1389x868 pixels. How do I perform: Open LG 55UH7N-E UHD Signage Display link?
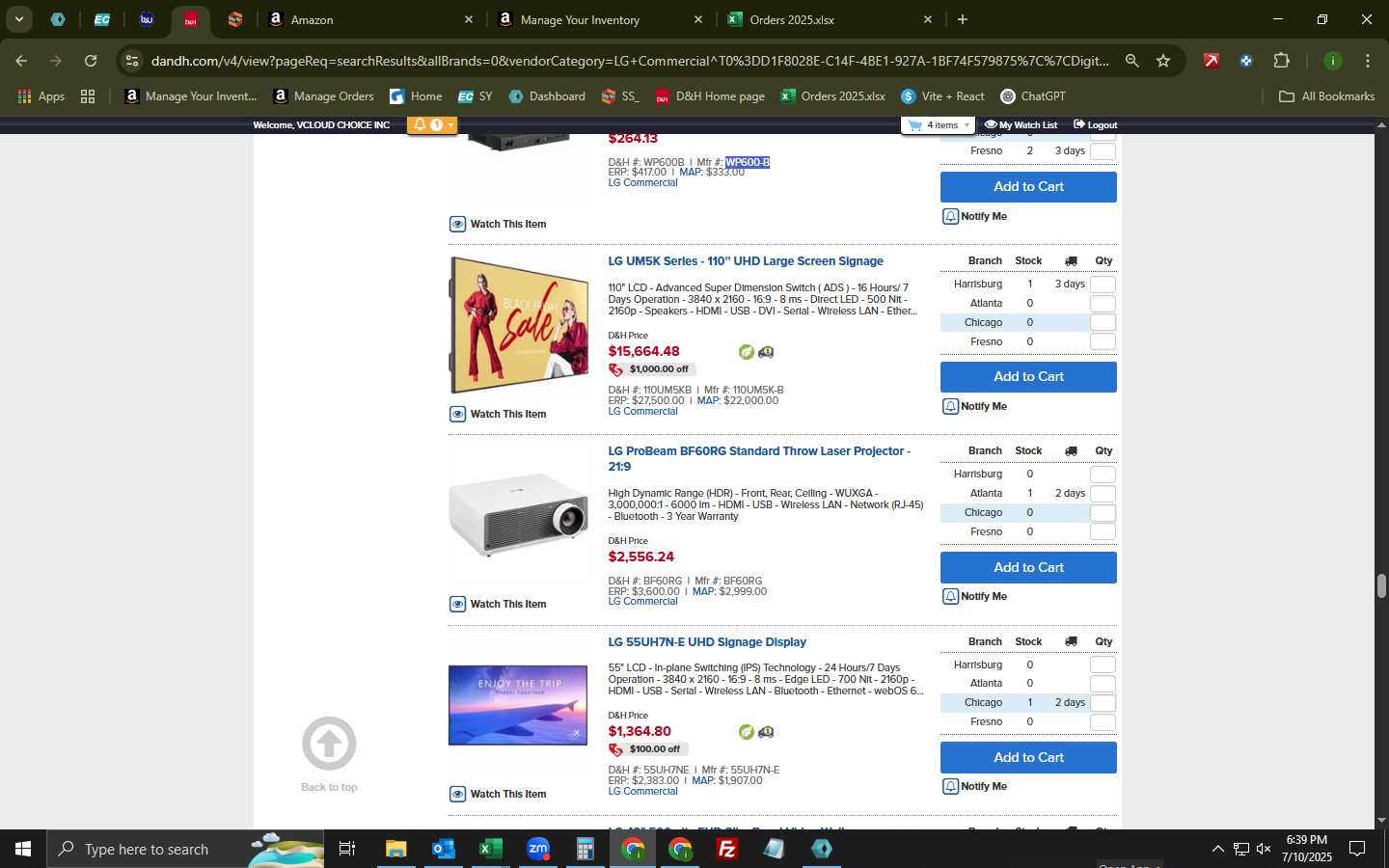[707, 642]
